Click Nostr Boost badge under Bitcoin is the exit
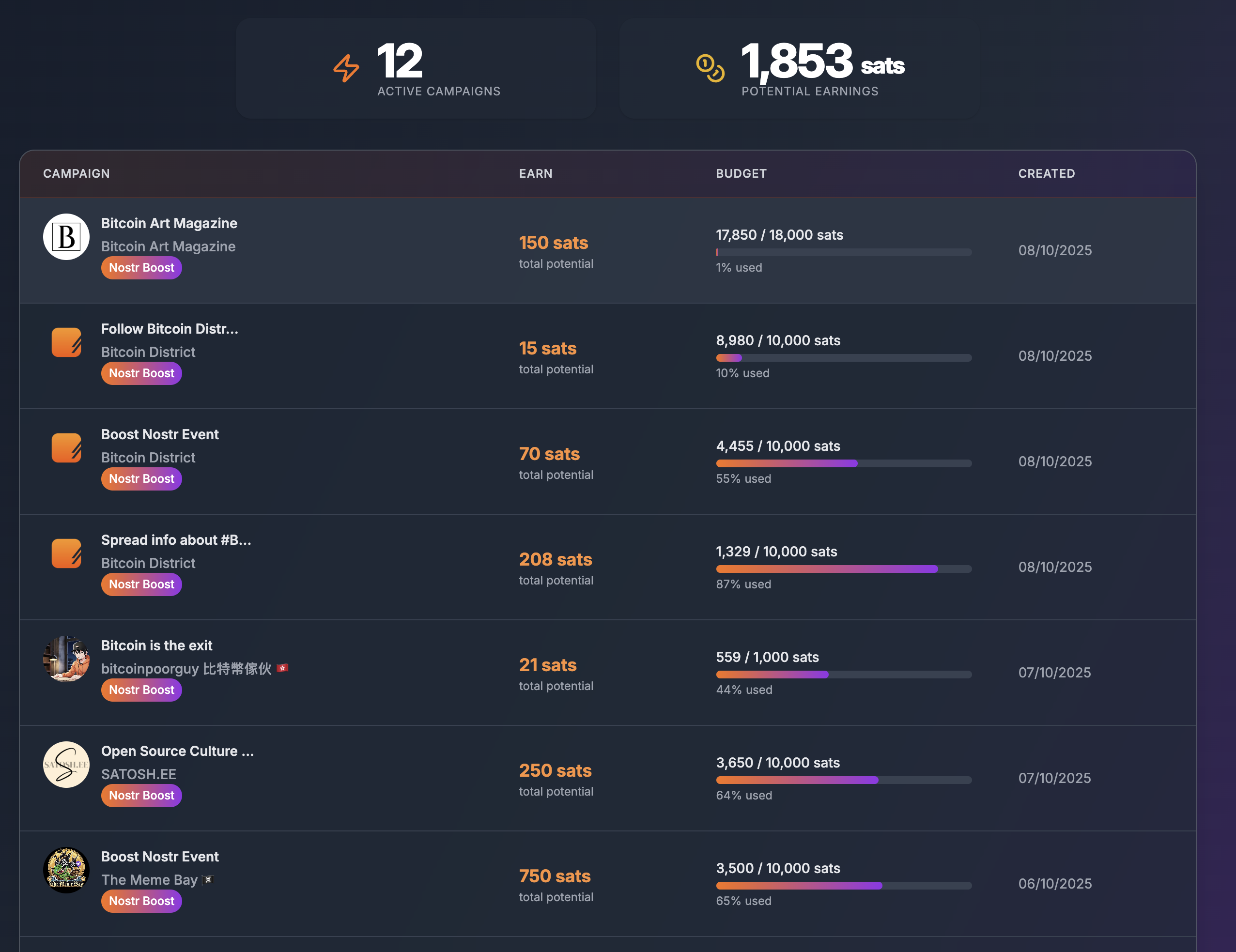This screenshot has width=1236, height=952. [141, 690]
